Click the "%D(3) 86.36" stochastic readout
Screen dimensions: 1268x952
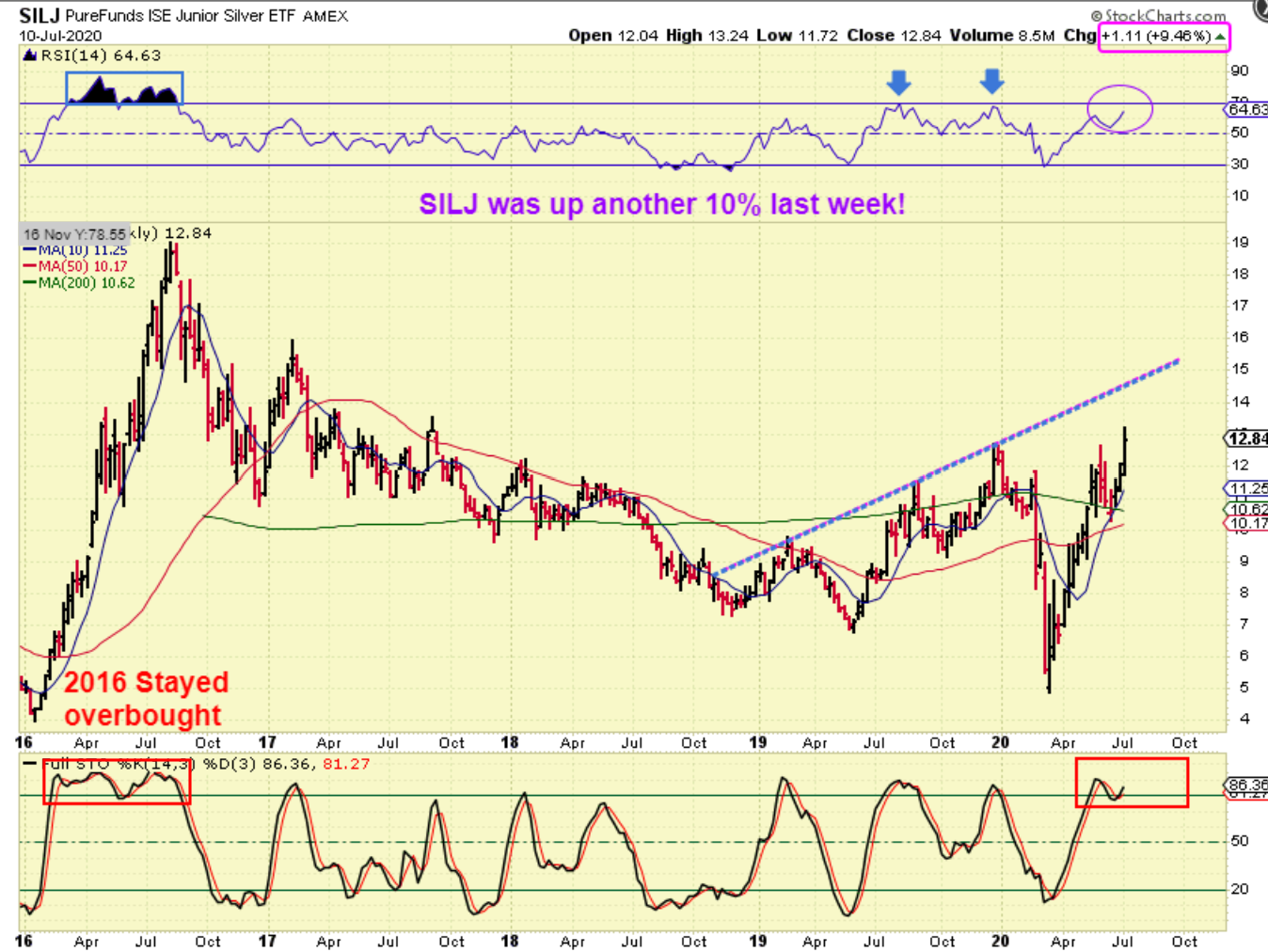point(259,764)
